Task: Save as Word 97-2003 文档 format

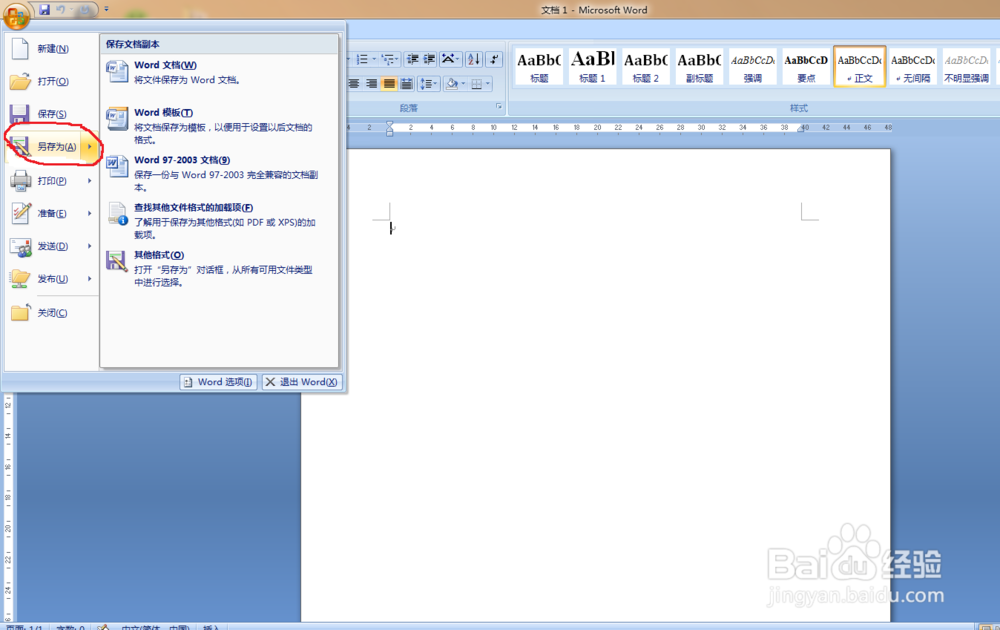Action: (x=219, y=173)
